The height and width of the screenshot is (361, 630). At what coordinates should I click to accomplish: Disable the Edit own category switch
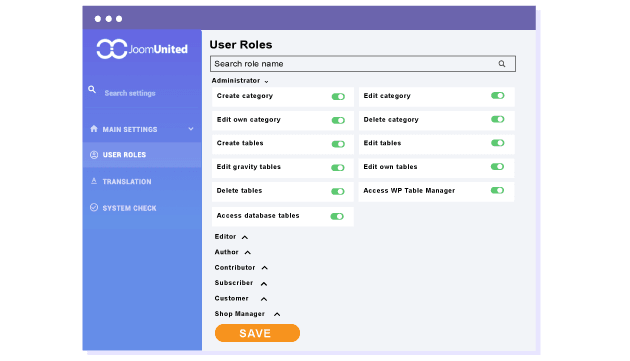338,120
